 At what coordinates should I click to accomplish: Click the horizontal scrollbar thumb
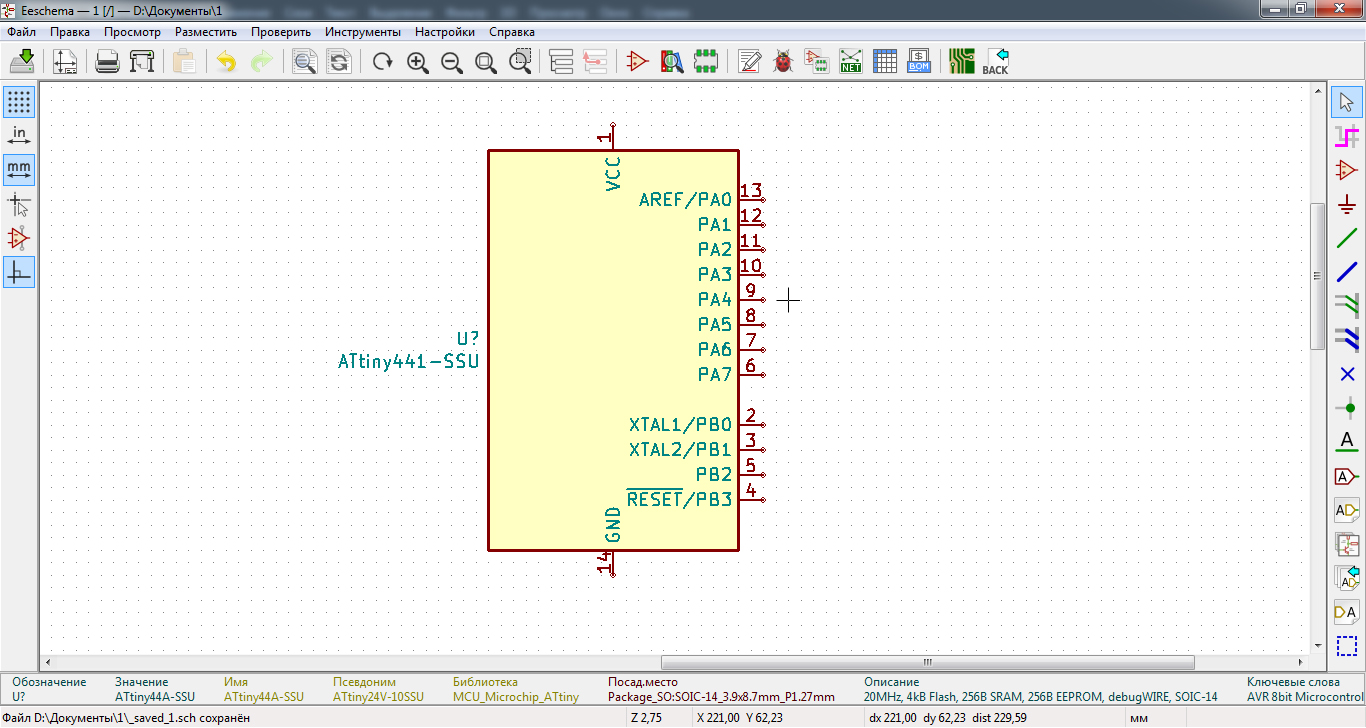[928, 662]
